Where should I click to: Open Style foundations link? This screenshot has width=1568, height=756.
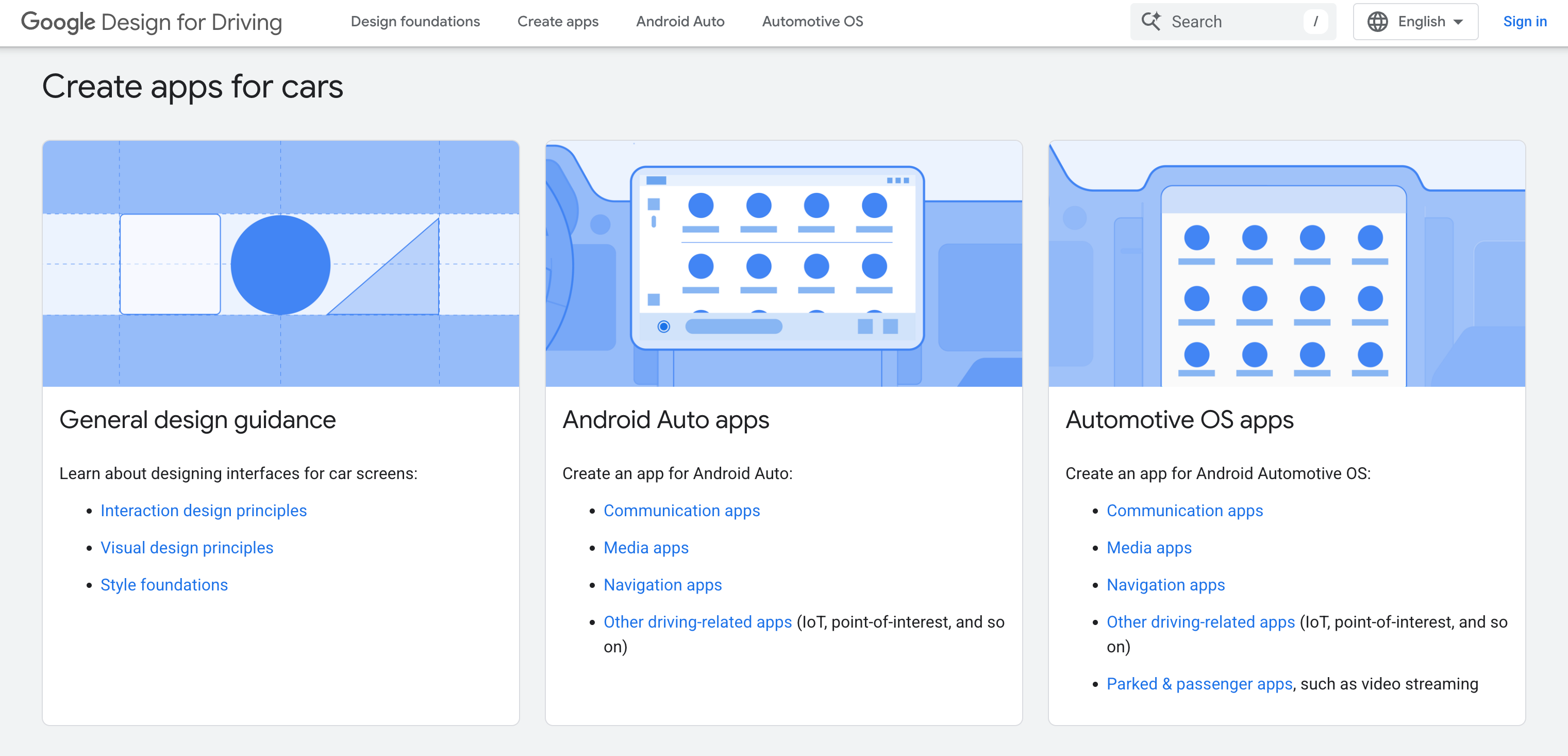(164, 585)
